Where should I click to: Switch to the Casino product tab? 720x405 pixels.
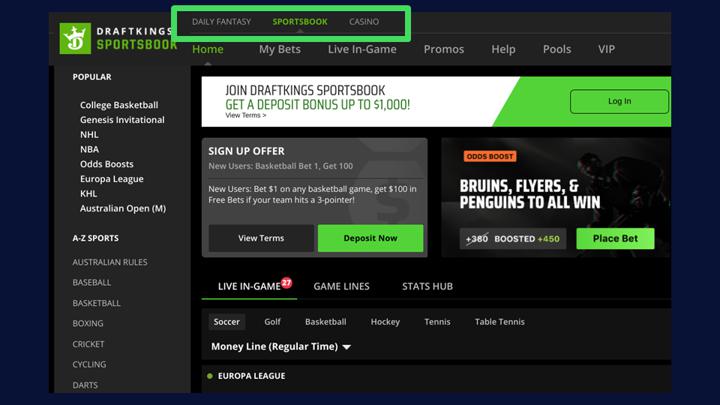364,22
